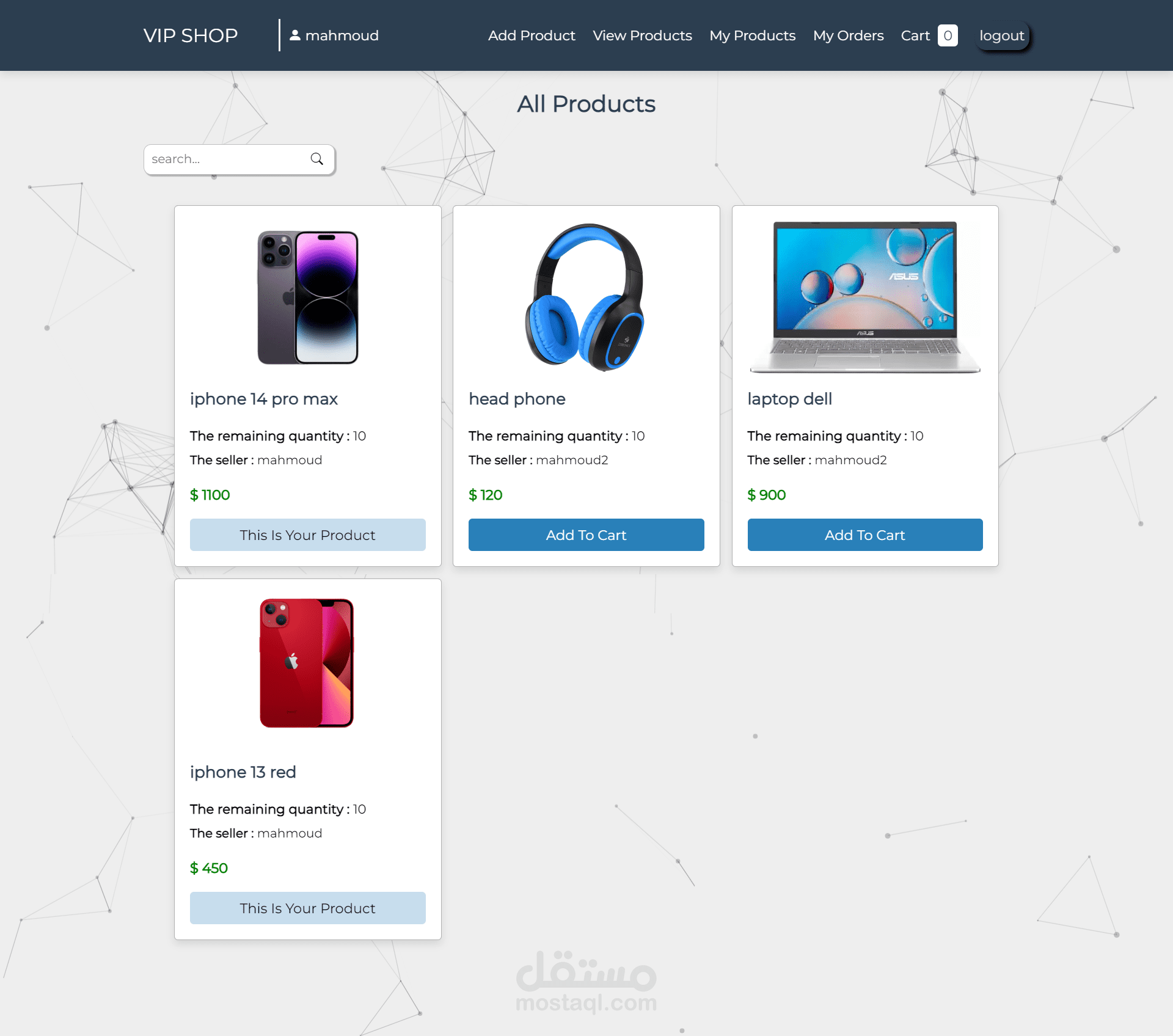Navigate to My Orders
This screenshot has height=1036, width=1173.
(x=849, y=35)
